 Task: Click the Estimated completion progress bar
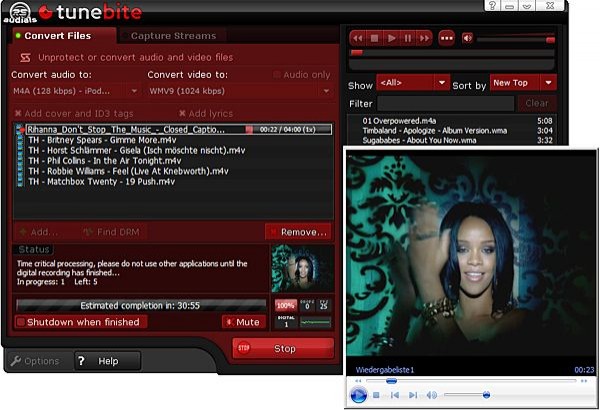141,305
